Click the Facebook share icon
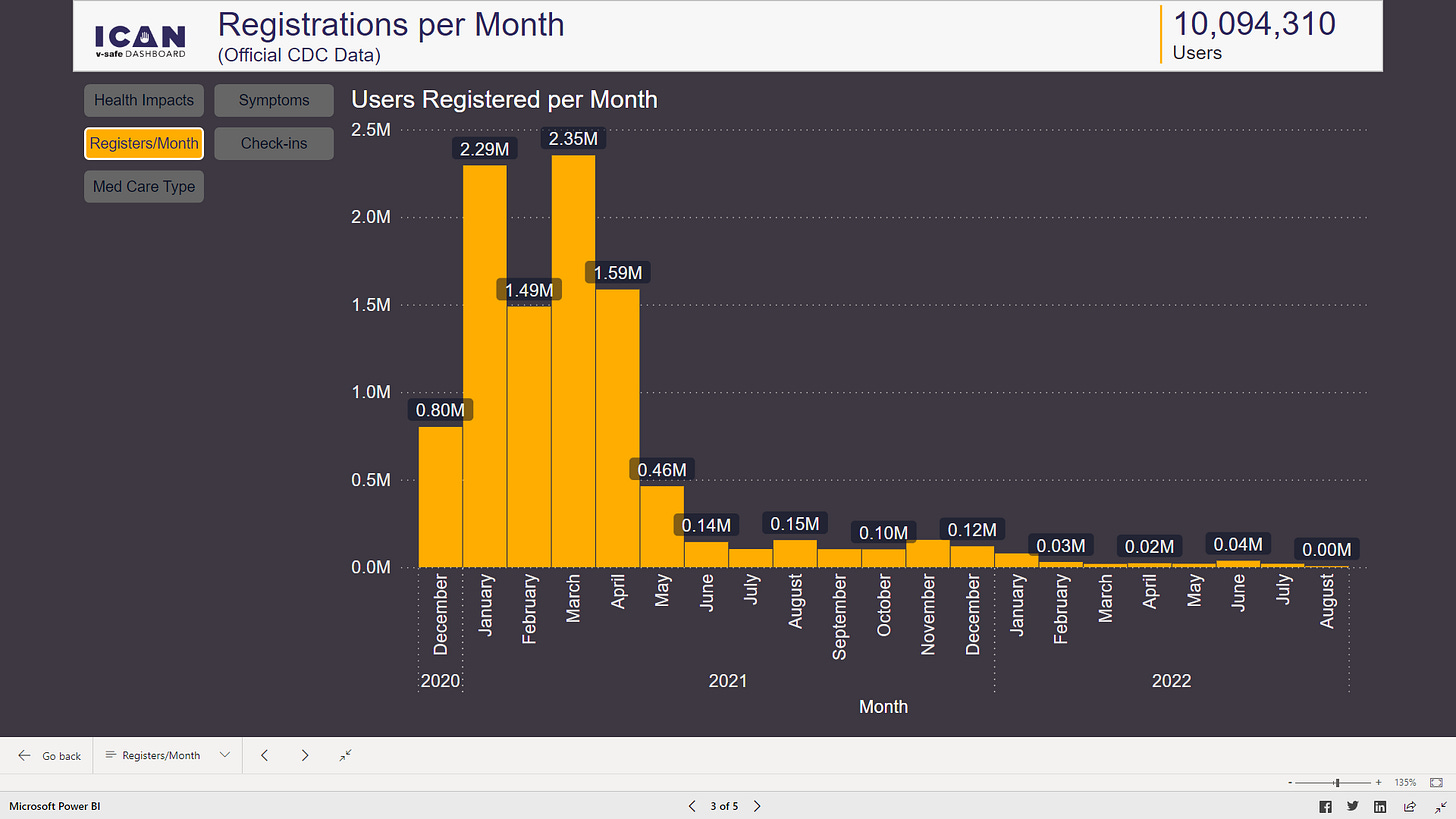Image resolution: width=1456 pixels, height=819 pixels. point(1325,806)
